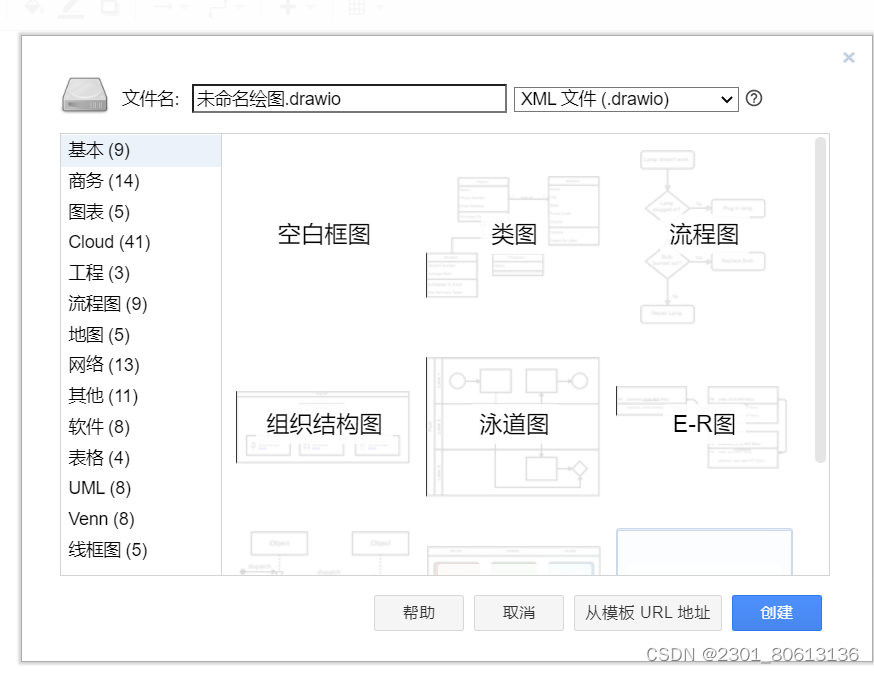Screen dimensions: 874x673
Task: Select the 流程图 flowchart template
Action: pyautogui.click(x=704, y=234)
